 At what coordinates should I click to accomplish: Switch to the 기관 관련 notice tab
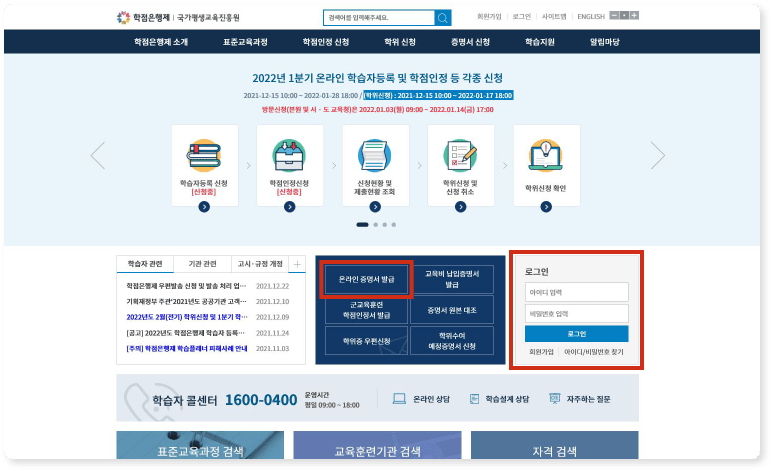[x=202, y=264]
